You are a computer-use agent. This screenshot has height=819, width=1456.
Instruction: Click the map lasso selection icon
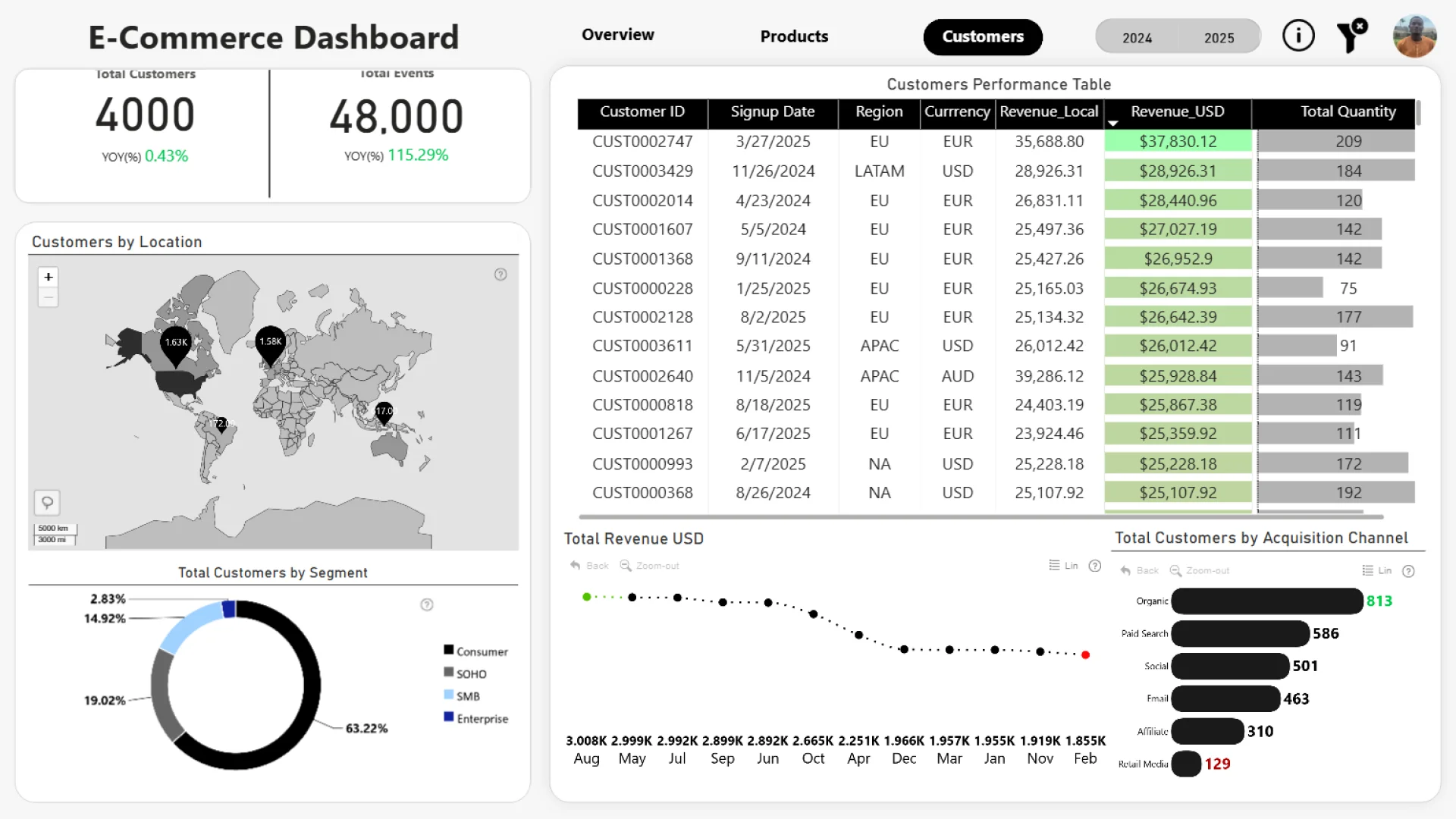47,503
